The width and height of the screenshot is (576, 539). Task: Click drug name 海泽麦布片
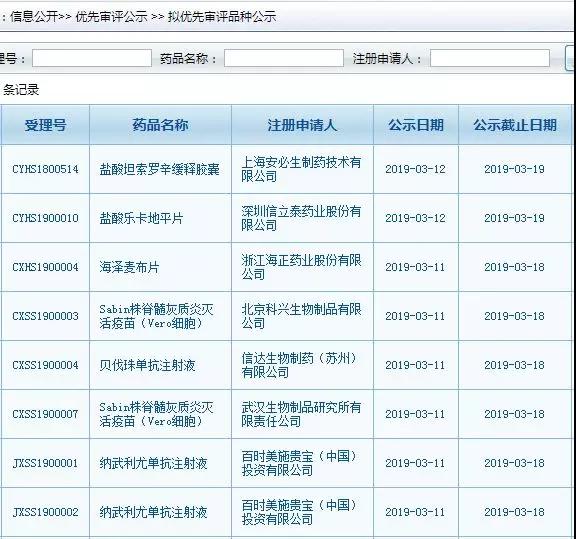(x=129, y=267)
